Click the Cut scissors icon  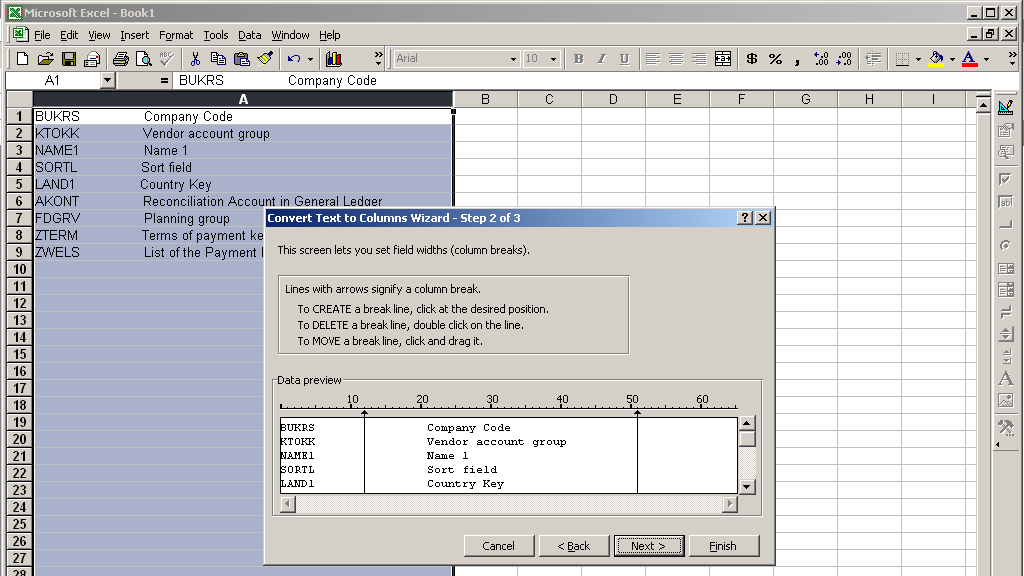[196, 59]
